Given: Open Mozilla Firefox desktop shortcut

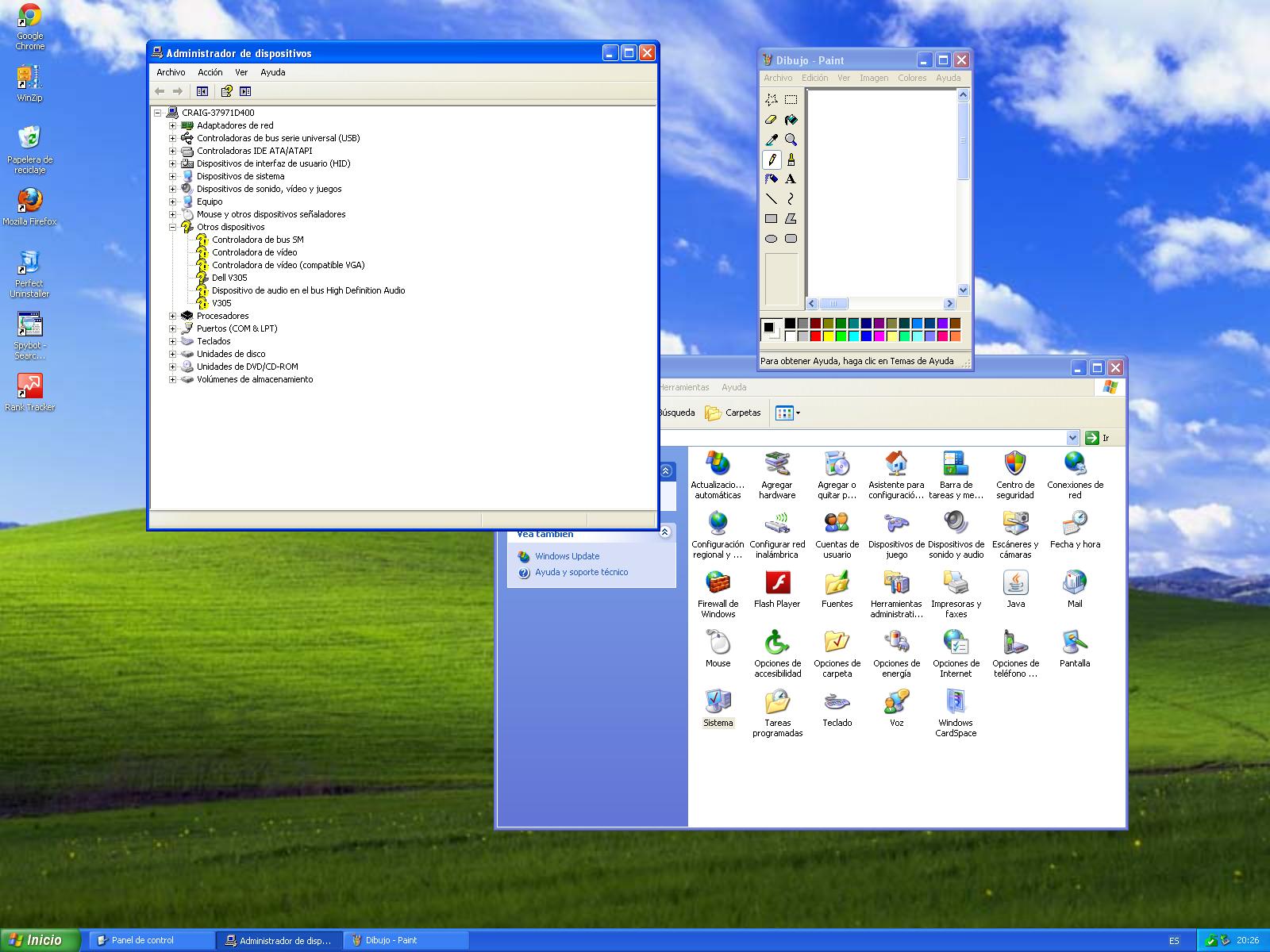Looking at the screenshot, I should 30,208.
